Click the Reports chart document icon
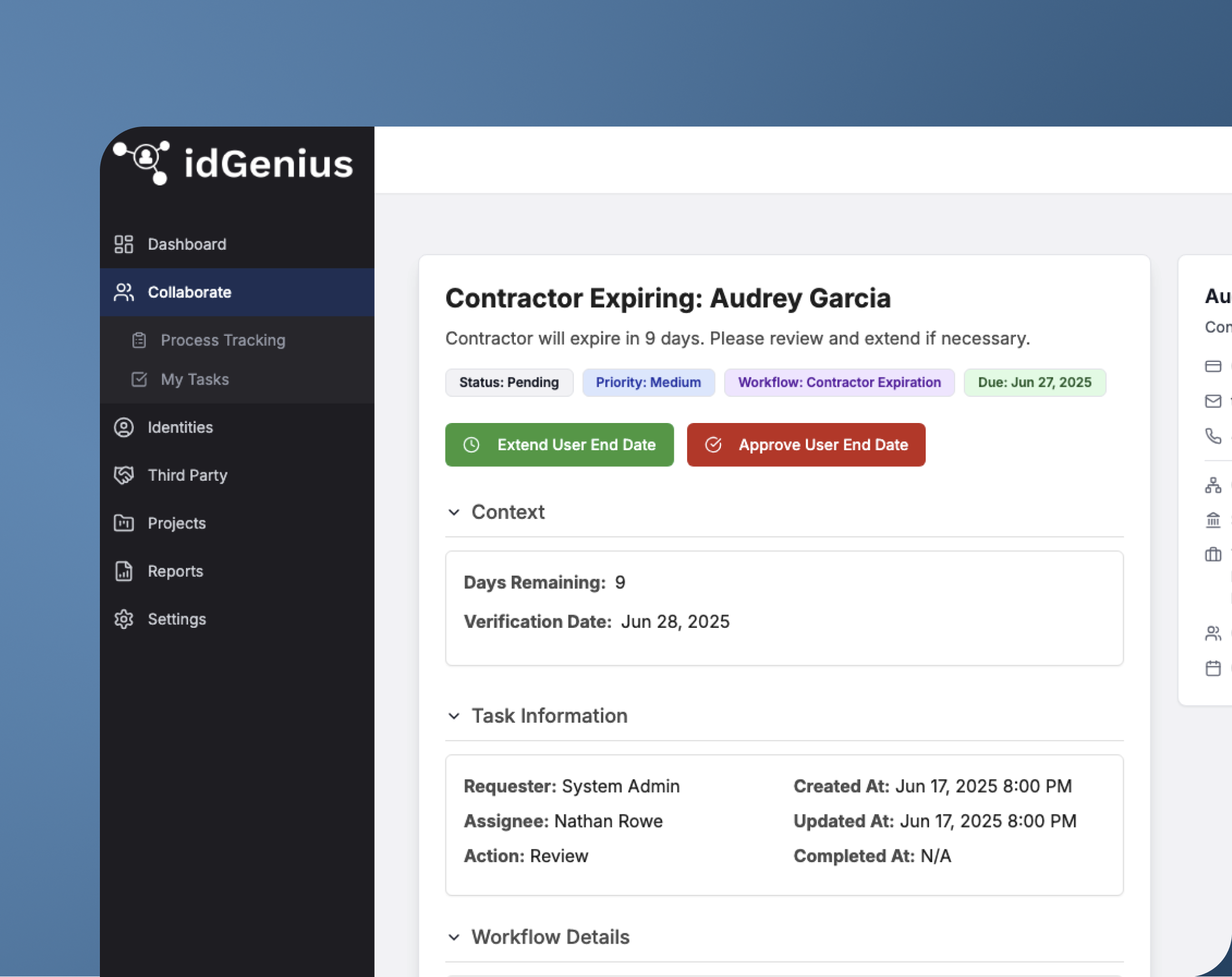 point(123,571)
